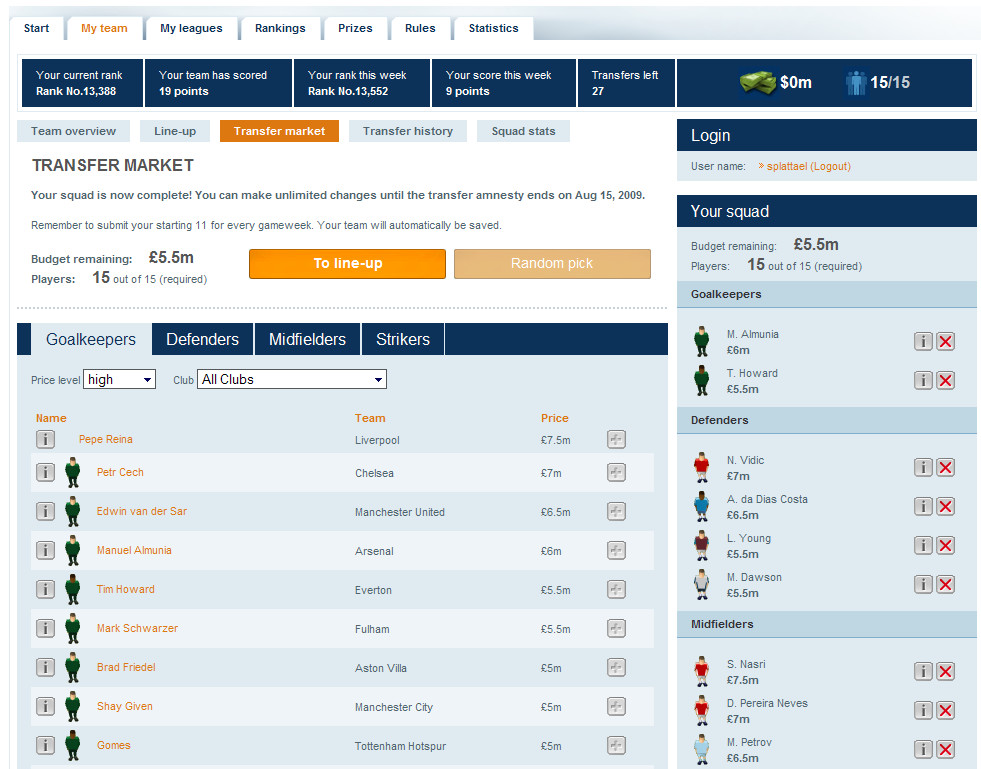Remove N. Vidic from your squad

pyautogui.click(x=945, y=467)
